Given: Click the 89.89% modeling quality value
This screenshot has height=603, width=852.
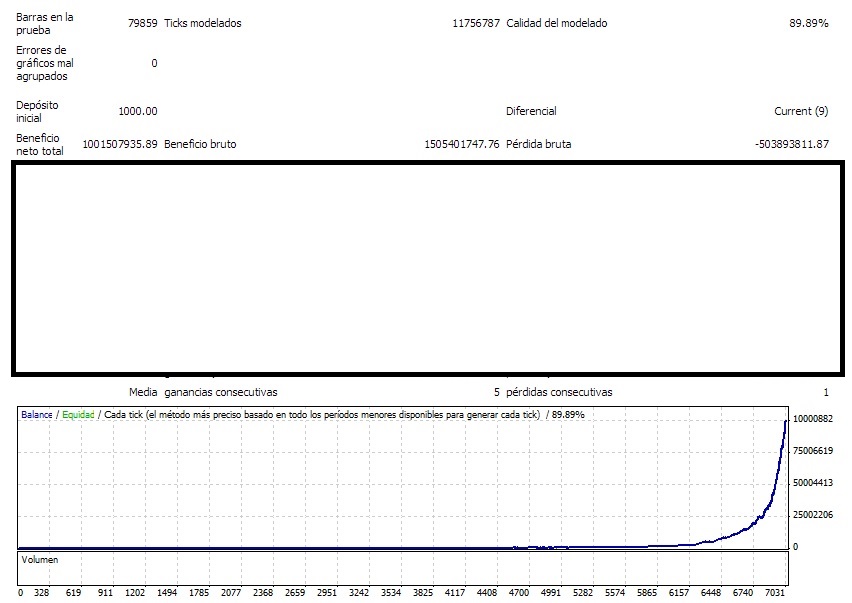Looking at the screenshot, I should tap(808, 23).
